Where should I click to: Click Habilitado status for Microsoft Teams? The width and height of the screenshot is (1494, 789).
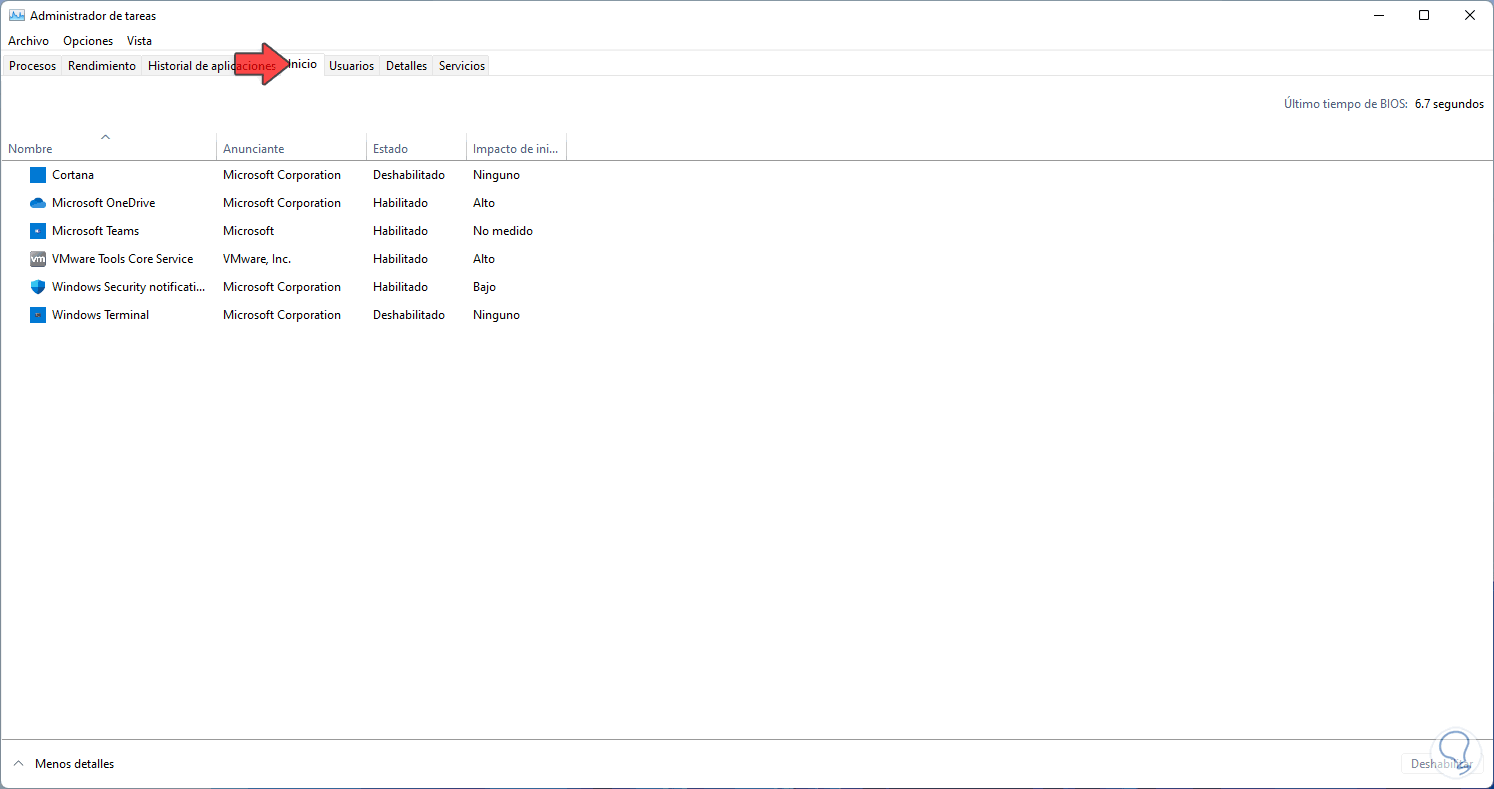(400, 231)
